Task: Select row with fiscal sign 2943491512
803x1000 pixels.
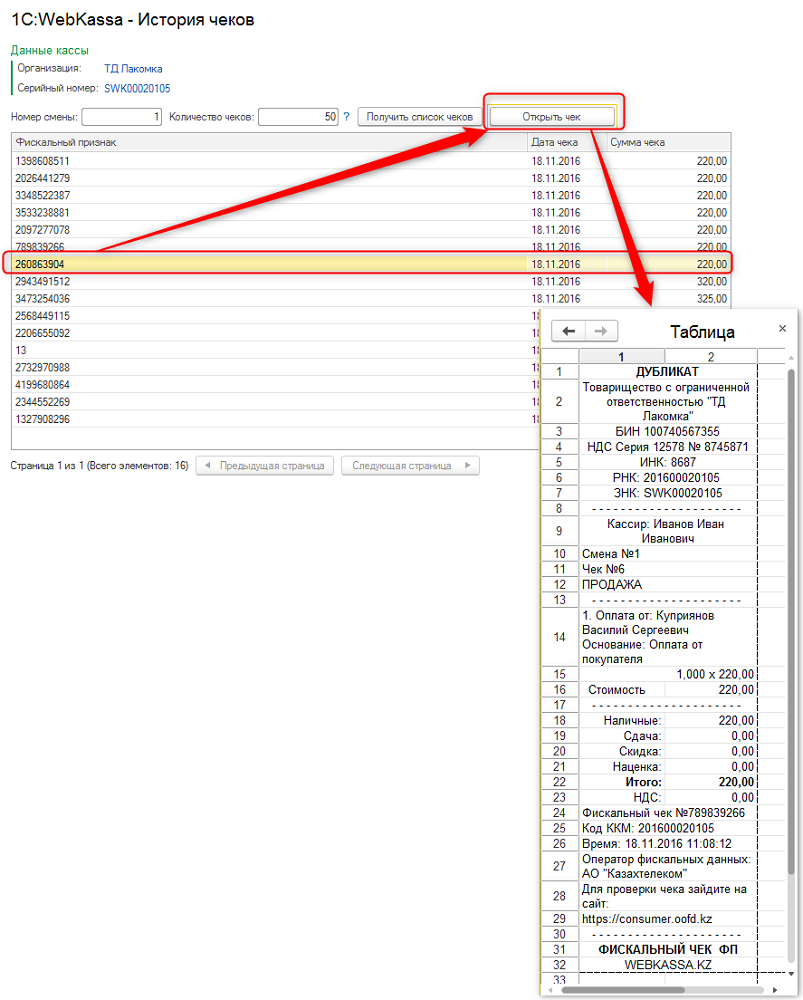Action: coord(268,282)
